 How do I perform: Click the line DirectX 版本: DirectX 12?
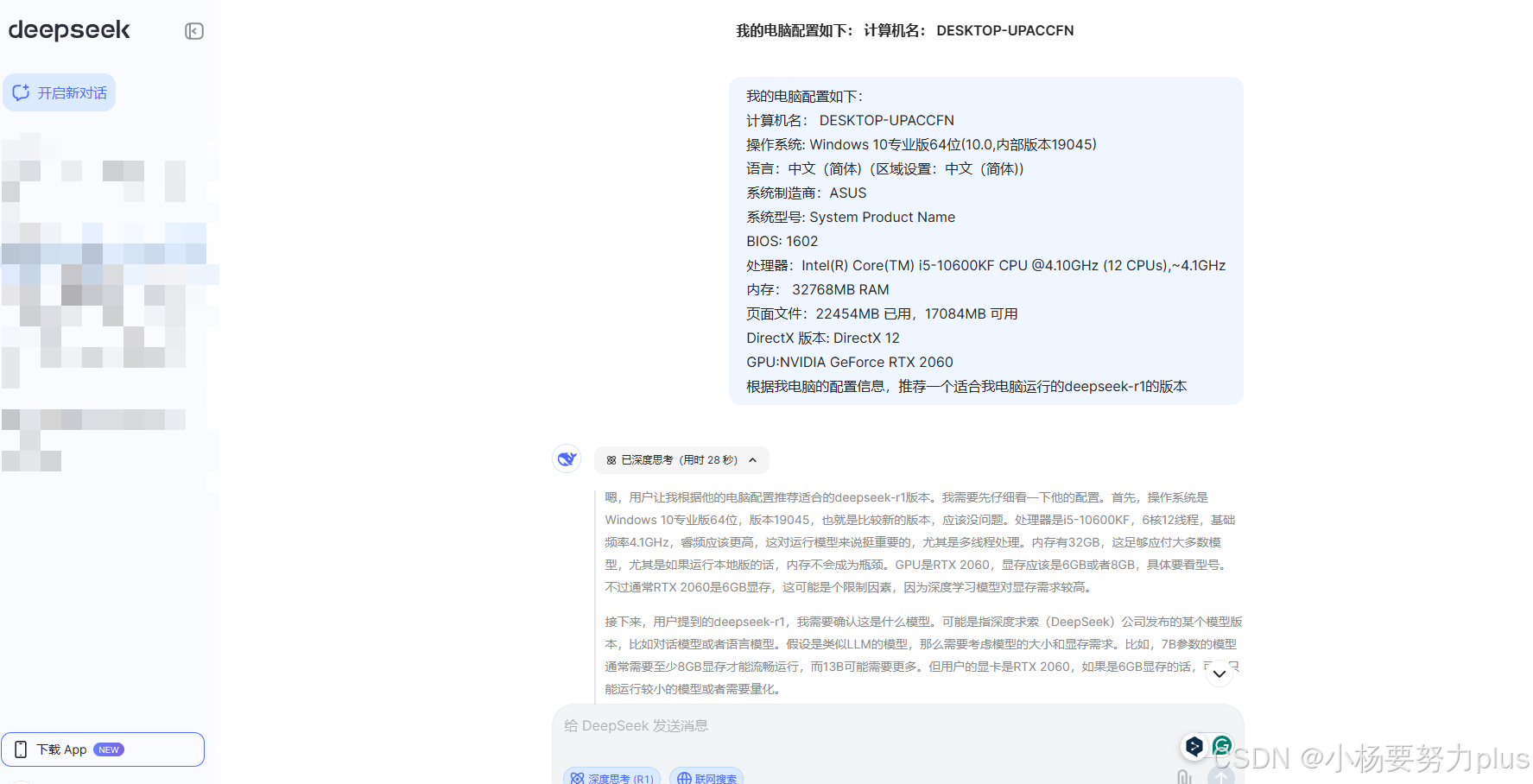click(x=823, y=338)
